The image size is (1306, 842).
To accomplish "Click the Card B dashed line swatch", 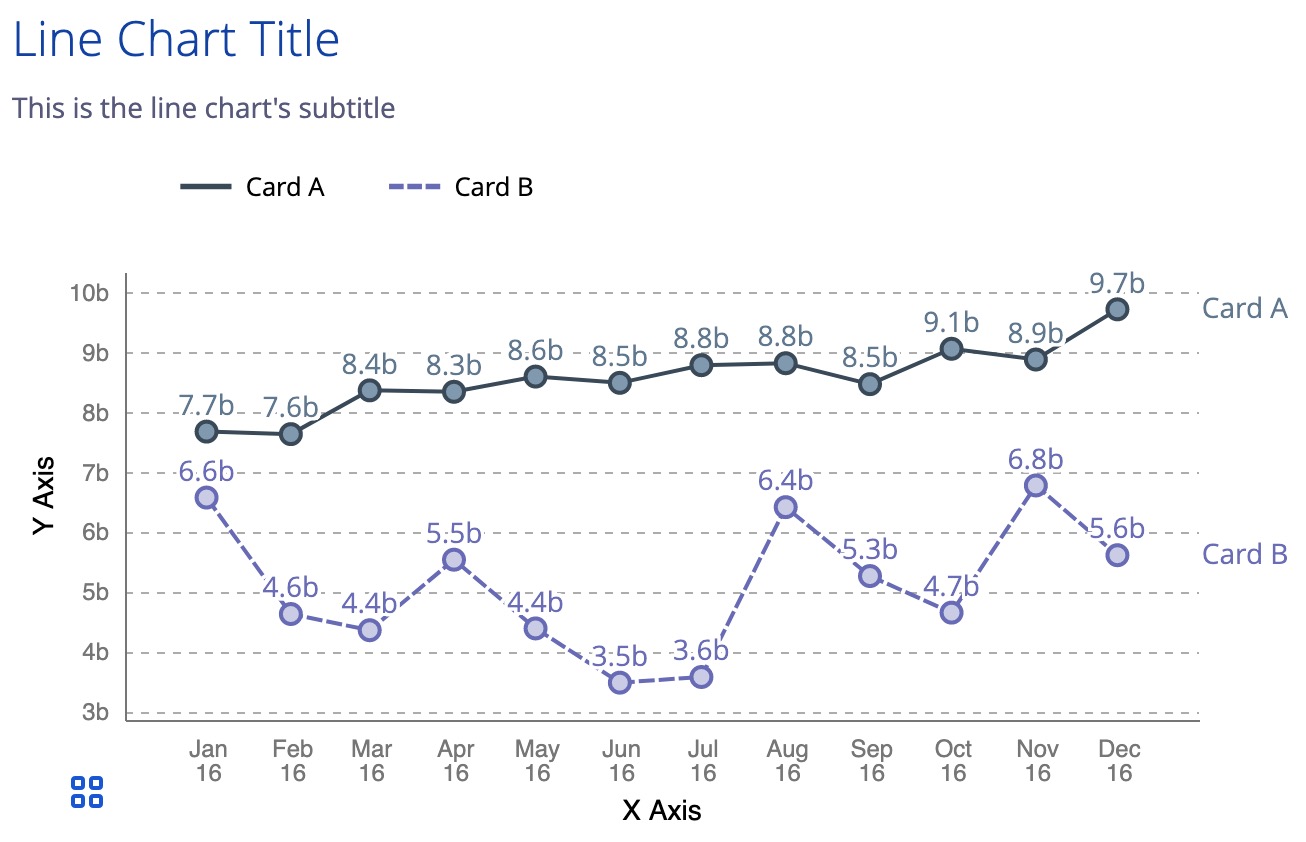I will point(413,187).
